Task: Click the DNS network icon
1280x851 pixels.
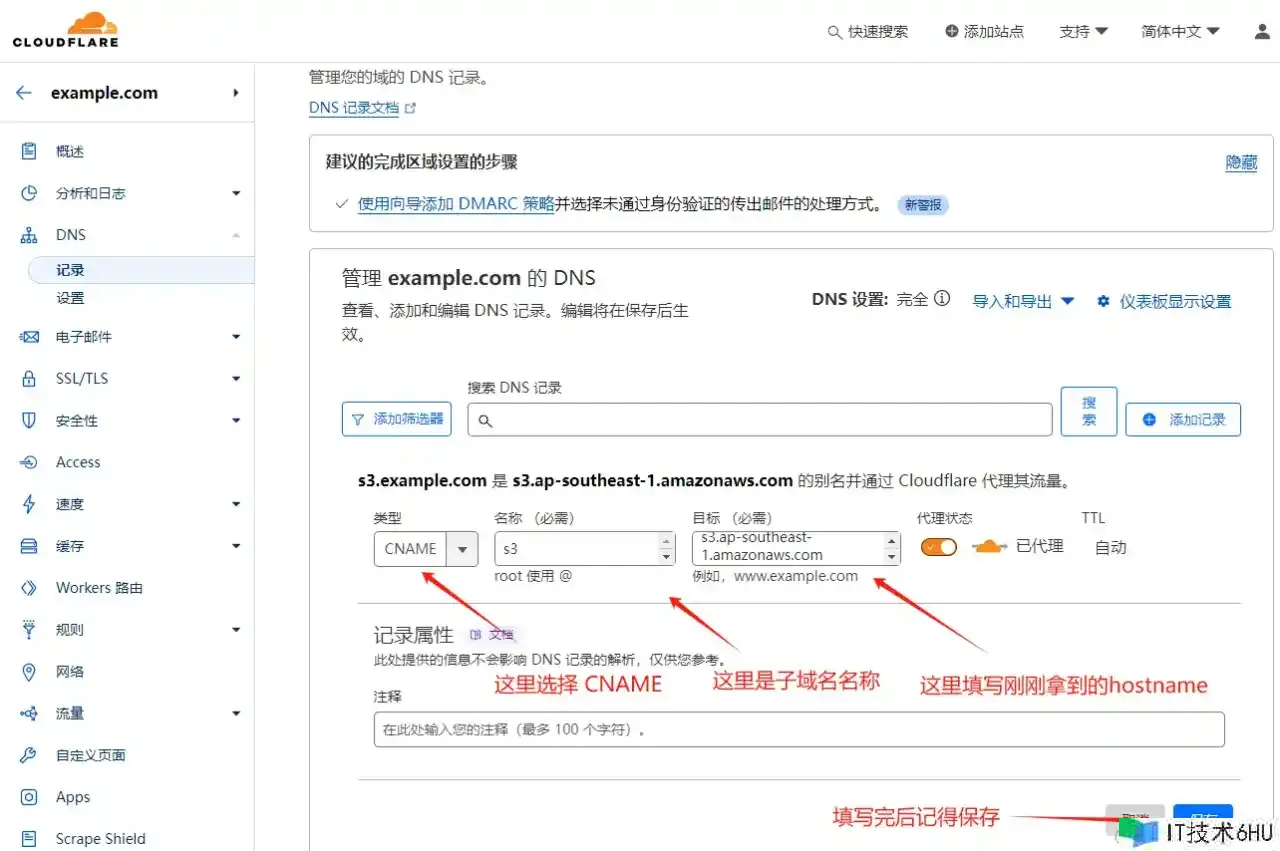Action: [x=29, y=235]
